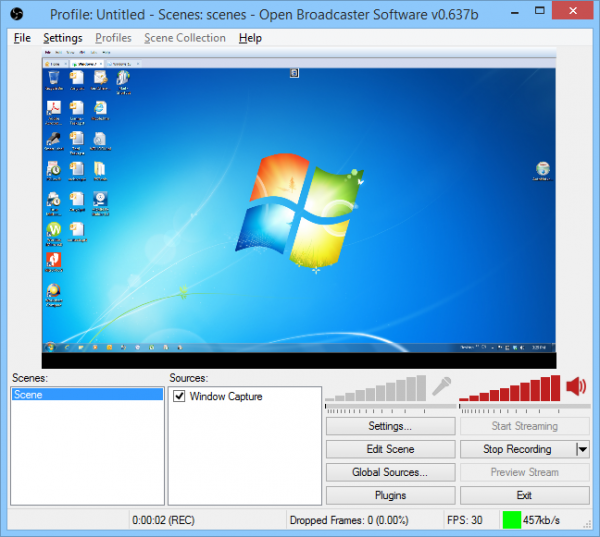Click the Plugins button

tap(390, 496)
